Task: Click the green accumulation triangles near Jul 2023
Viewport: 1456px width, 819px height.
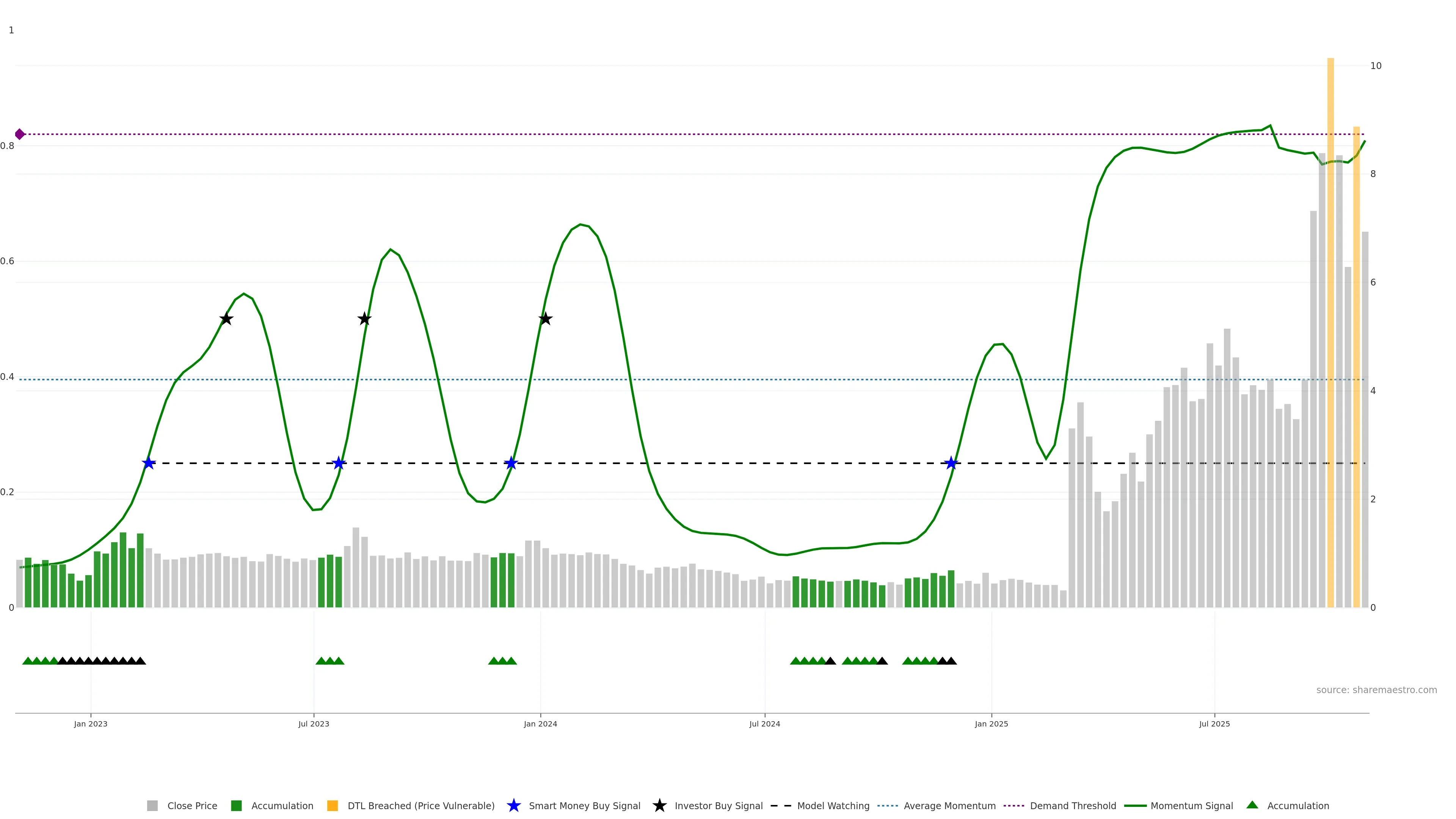Action: pyautogui.click(x=330, y=661)
